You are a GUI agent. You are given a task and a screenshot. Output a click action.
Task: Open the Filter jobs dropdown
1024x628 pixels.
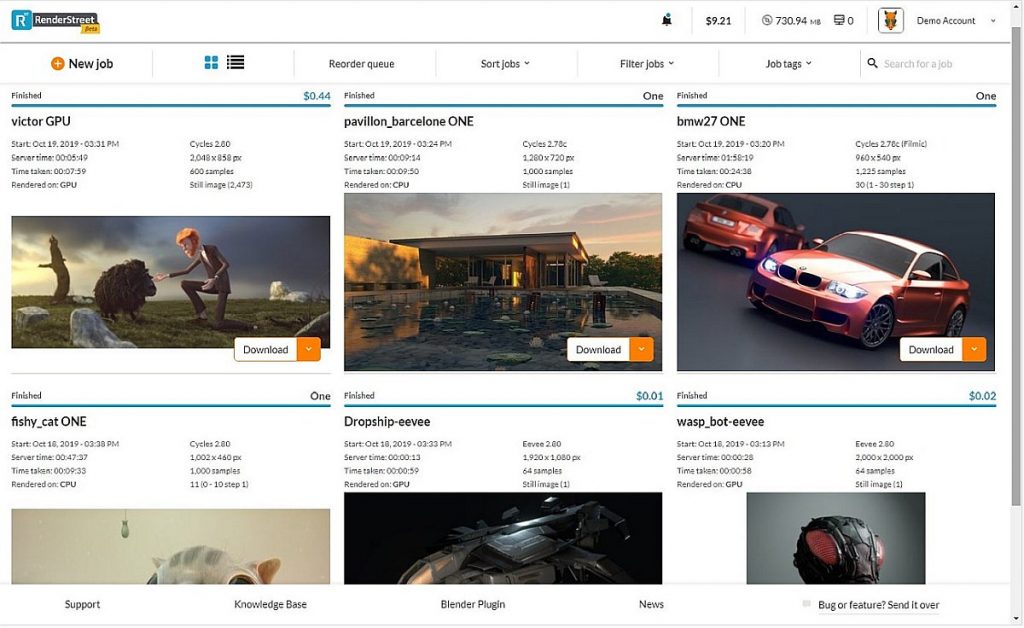point(644,63)
